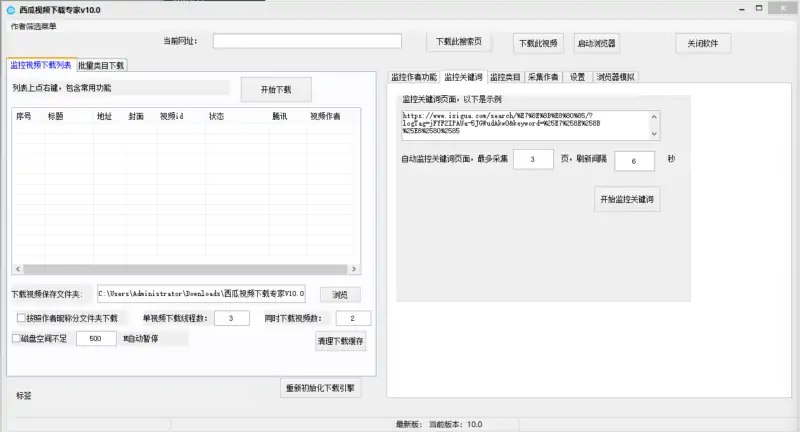Screen dimensions: 800x432
Task: Click the 最多采集 pages field
Action: [x=533, y=159]
